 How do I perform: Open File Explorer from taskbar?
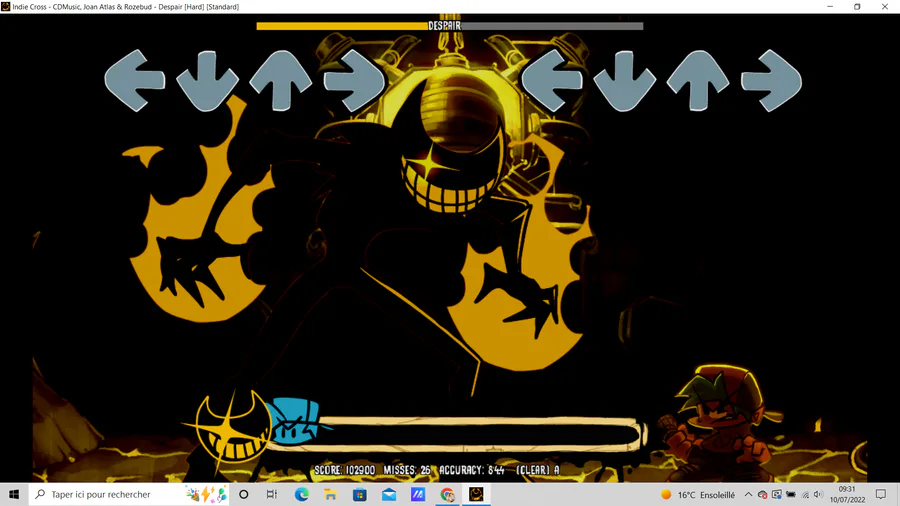click(x=331, y=494)
